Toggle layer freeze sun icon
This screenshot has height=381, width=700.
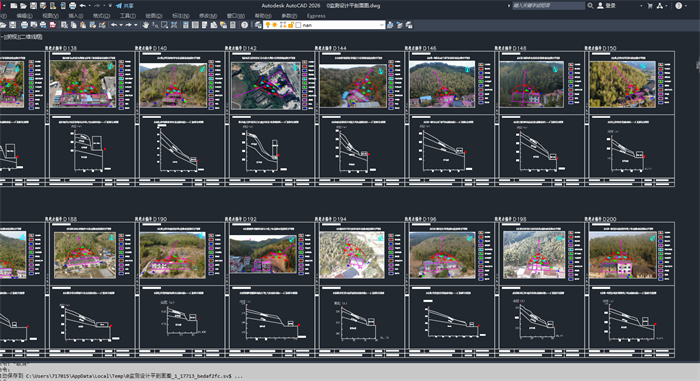point(275,25)
